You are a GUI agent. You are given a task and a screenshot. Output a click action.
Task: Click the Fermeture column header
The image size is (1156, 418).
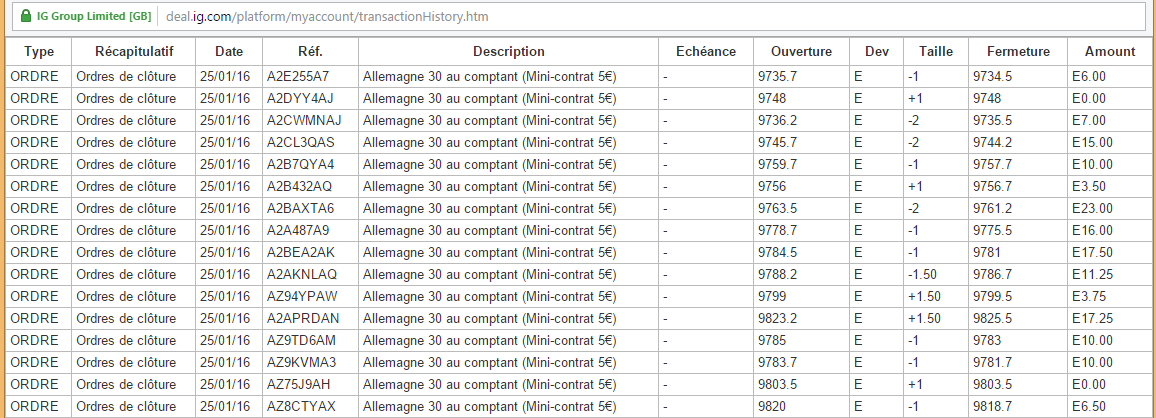point(1017,52)
